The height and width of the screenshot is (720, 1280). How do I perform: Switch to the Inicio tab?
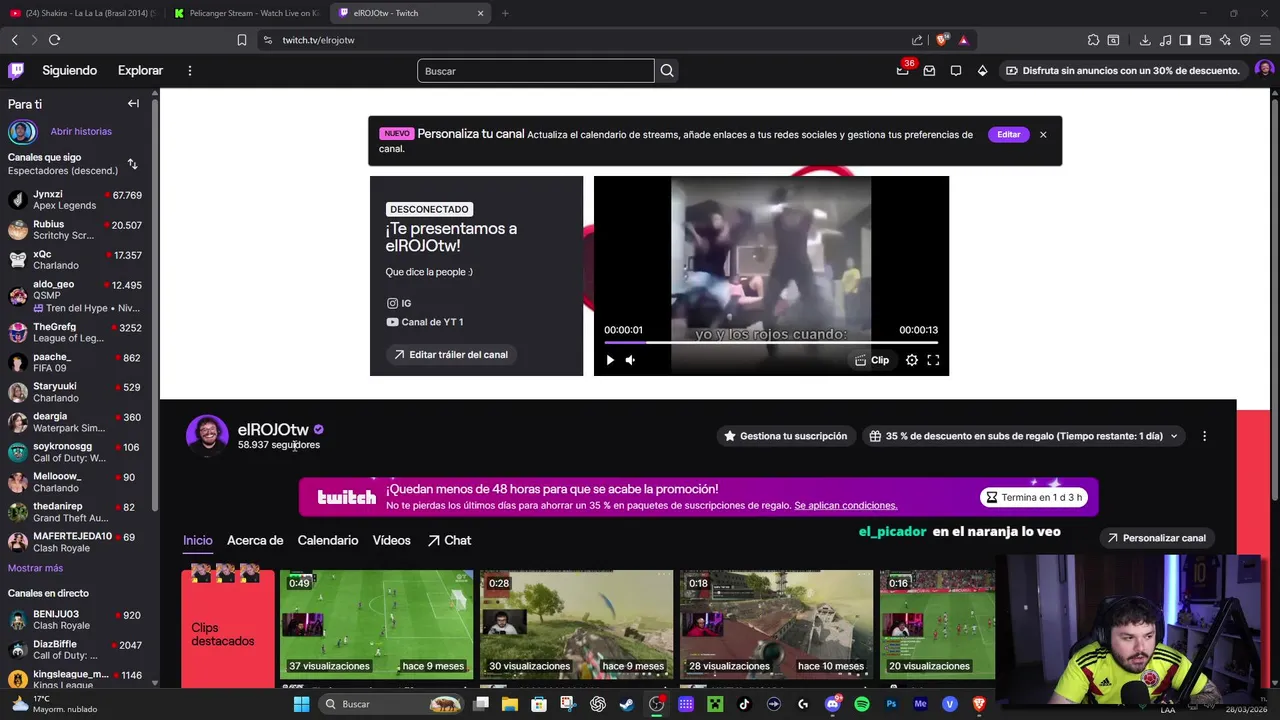[198, 540]
